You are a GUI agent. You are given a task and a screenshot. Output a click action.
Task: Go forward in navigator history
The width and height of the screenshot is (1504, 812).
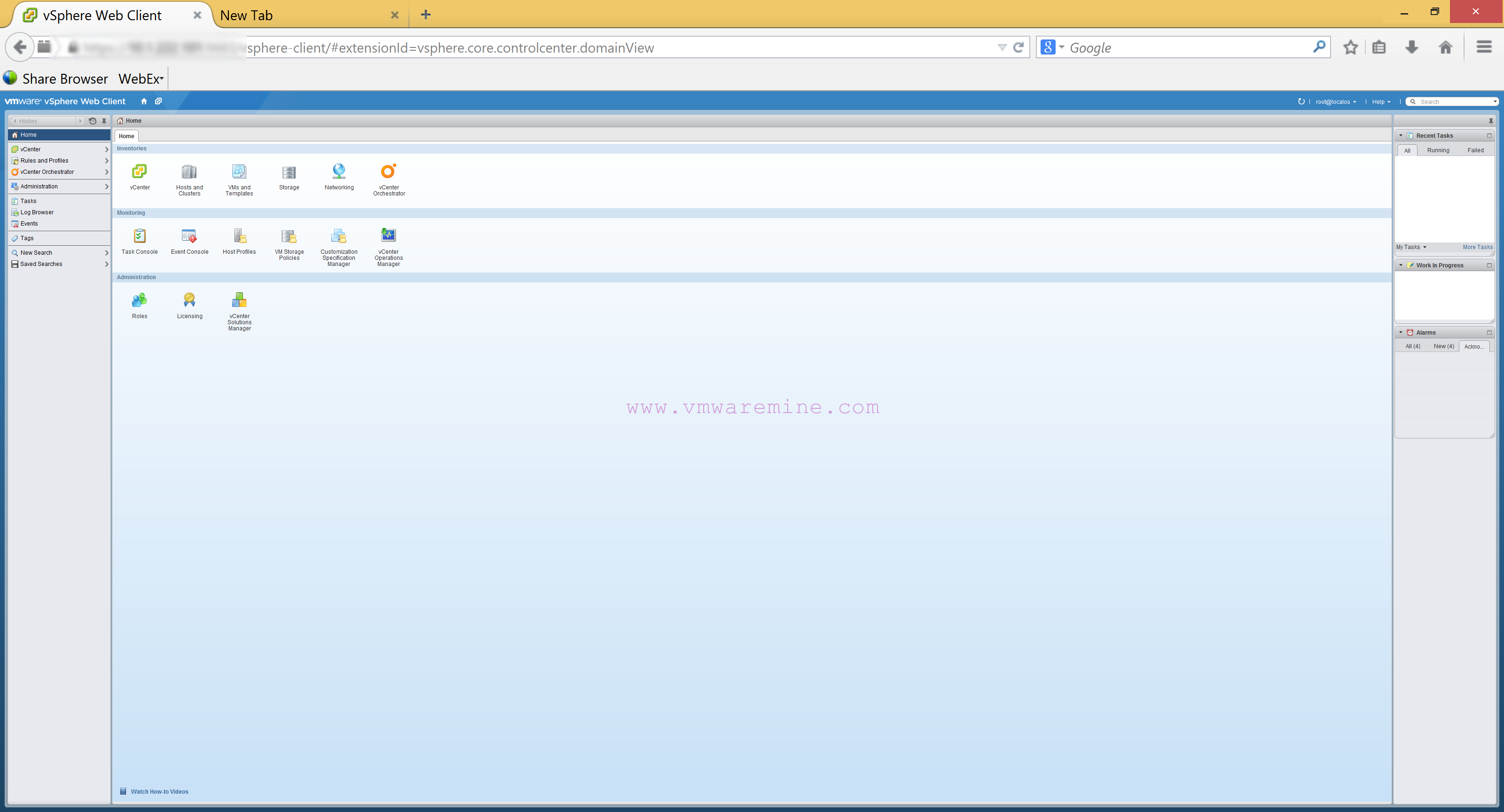coord(80,121)
